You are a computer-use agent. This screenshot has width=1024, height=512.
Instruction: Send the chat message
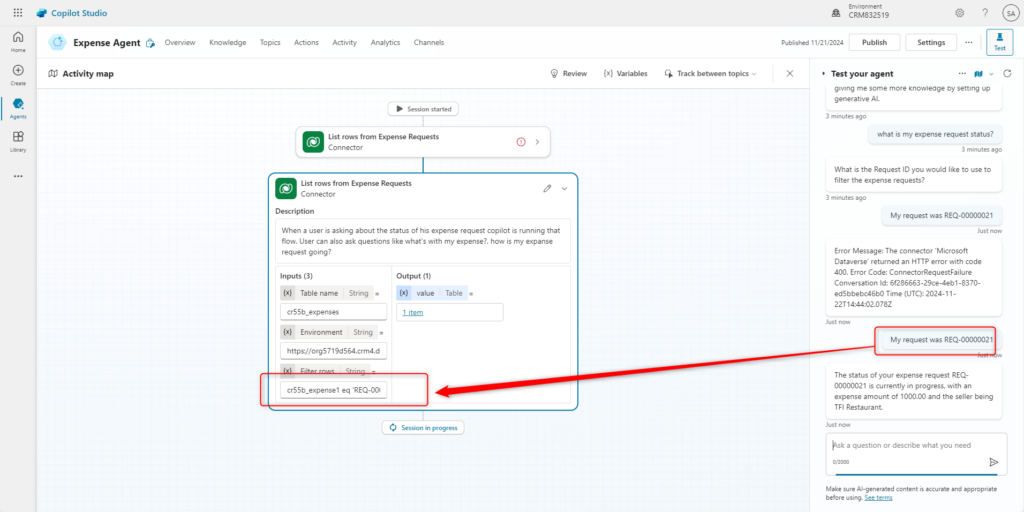tap(993, 462)
